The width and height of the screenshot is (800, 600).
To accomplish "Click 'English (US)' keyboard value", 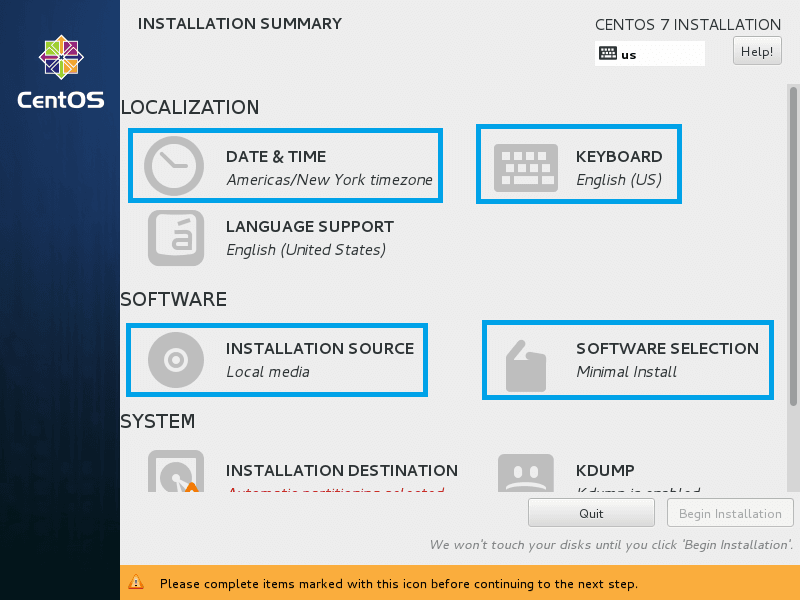I will click(619, 180).
